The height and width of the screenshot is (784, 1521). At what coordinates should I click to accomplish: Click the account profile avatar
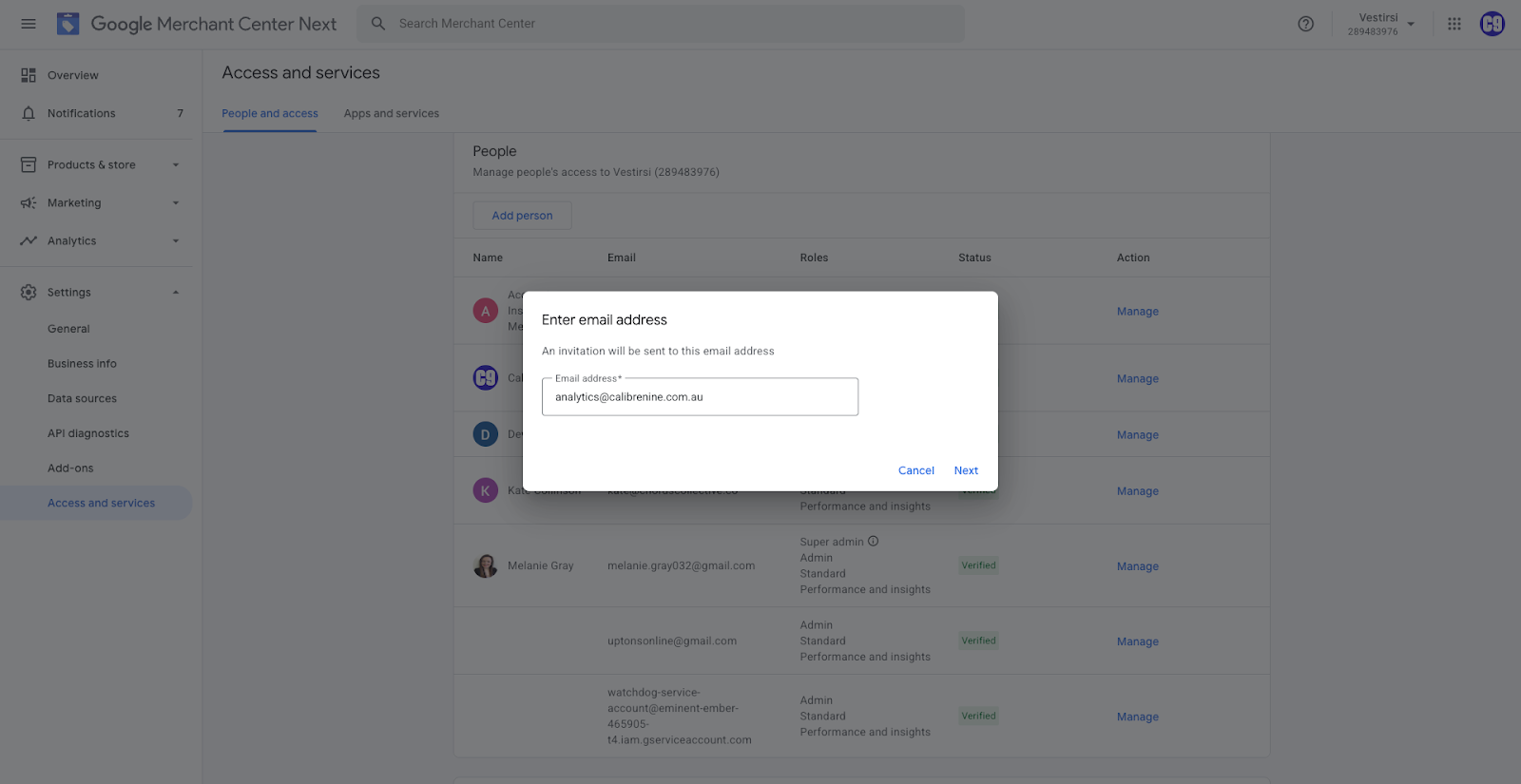pyautogui.click(x=1492, y=24)
